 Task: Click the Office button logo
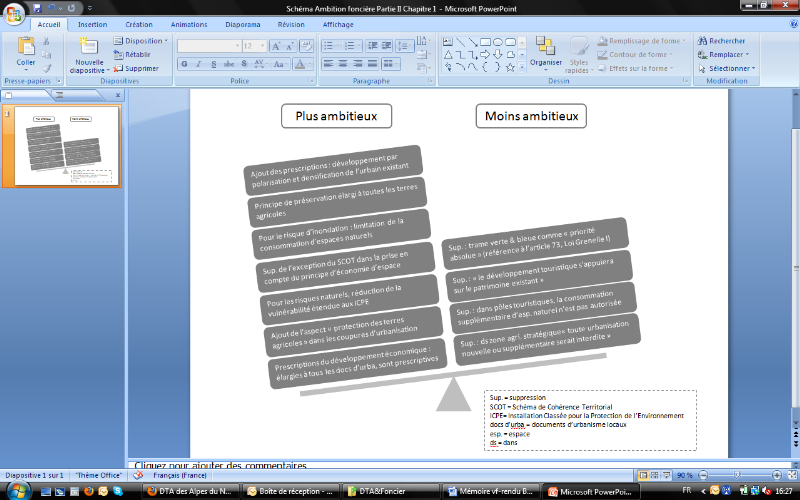13,13
